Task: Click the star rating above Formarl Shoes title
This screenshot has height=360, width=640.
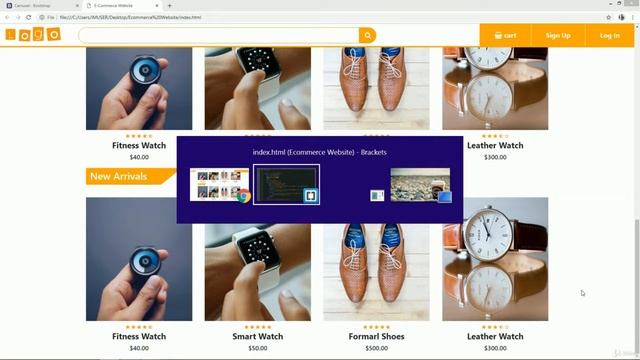Action: tap(376, 327)
